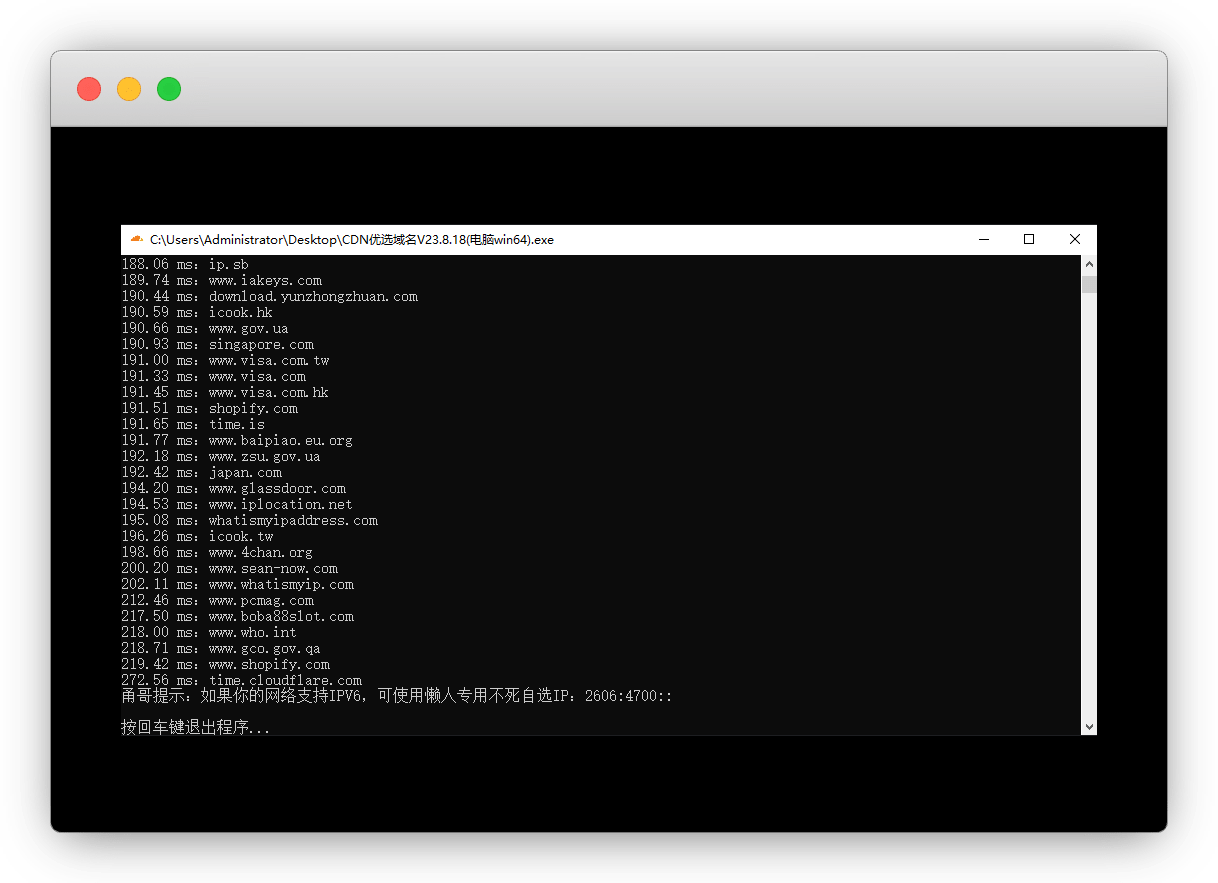Maximize the CDN console window
The image size is (1218, 883).
(1029, 239)
